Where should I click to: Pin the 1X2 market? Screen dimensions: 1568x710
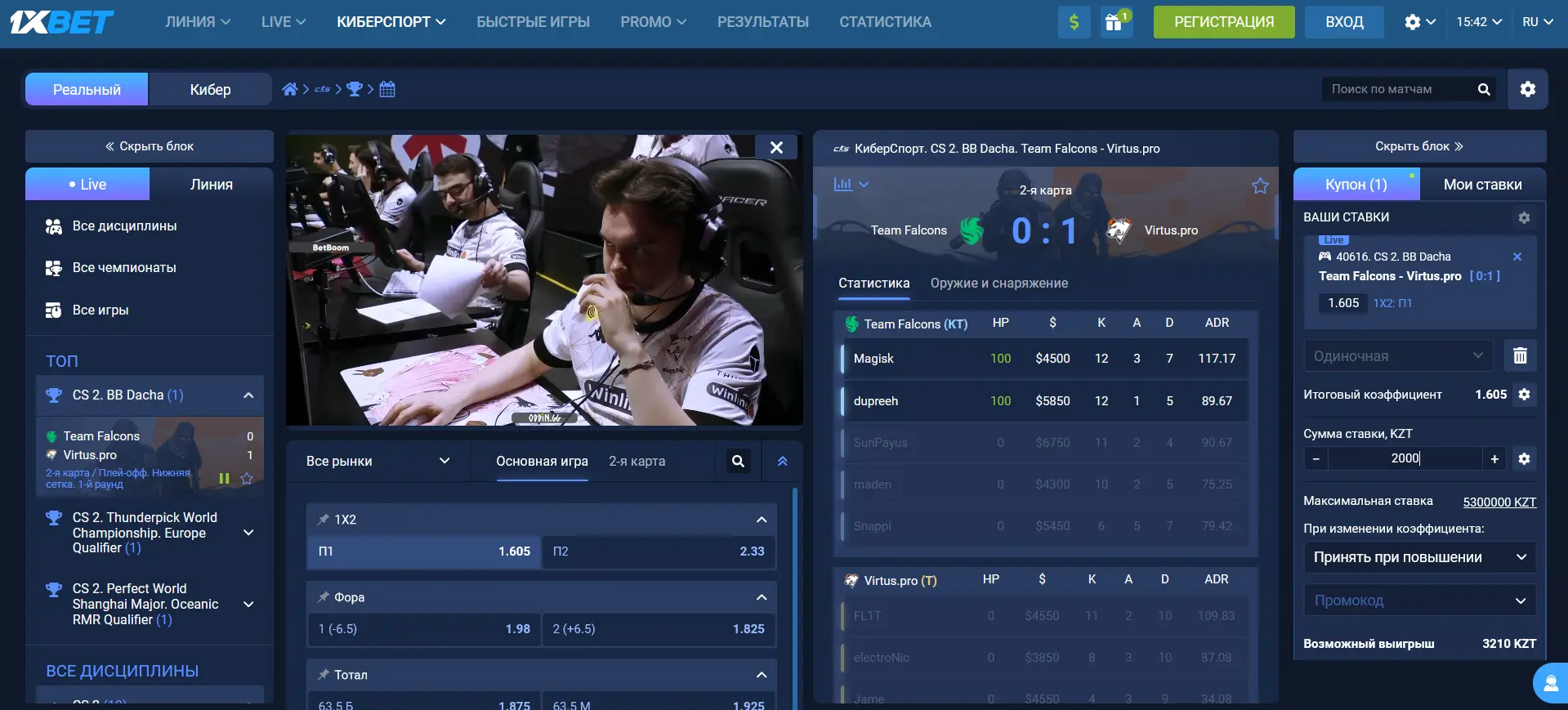(x=324, y=519)
